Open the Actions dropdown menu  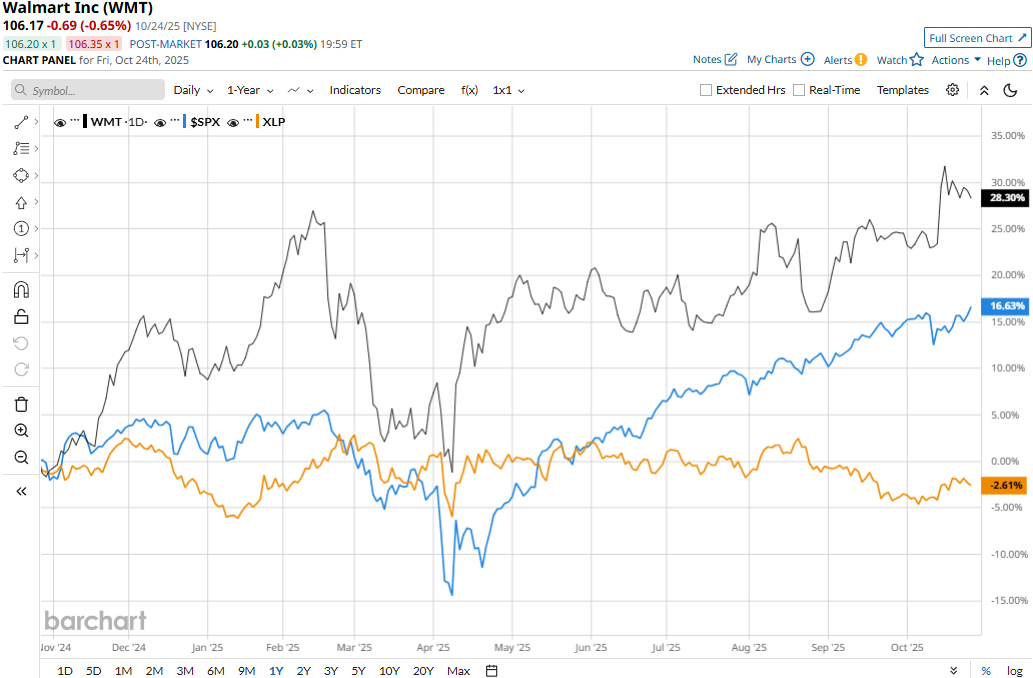tap(956, 60)
